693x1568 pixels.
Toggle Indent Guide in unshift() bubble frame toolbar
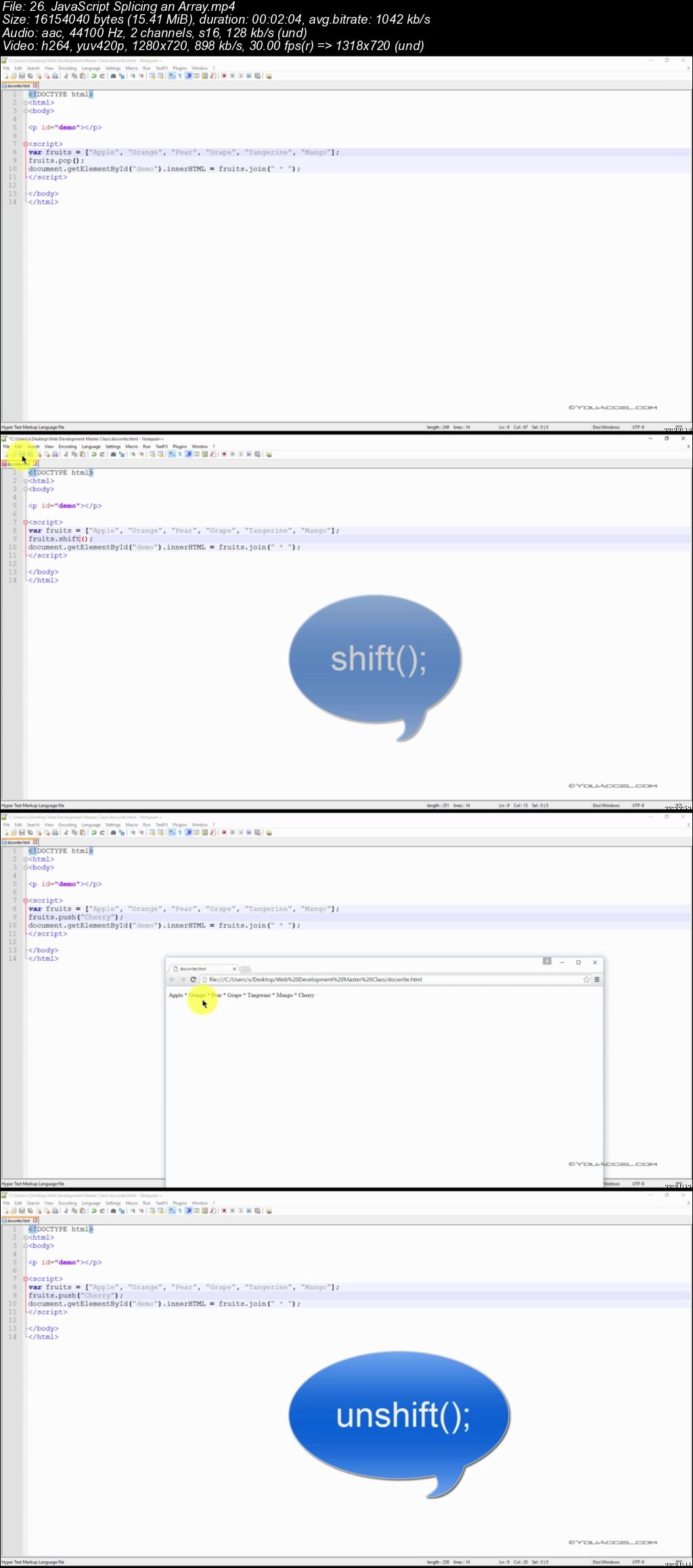coord(188,1211)
